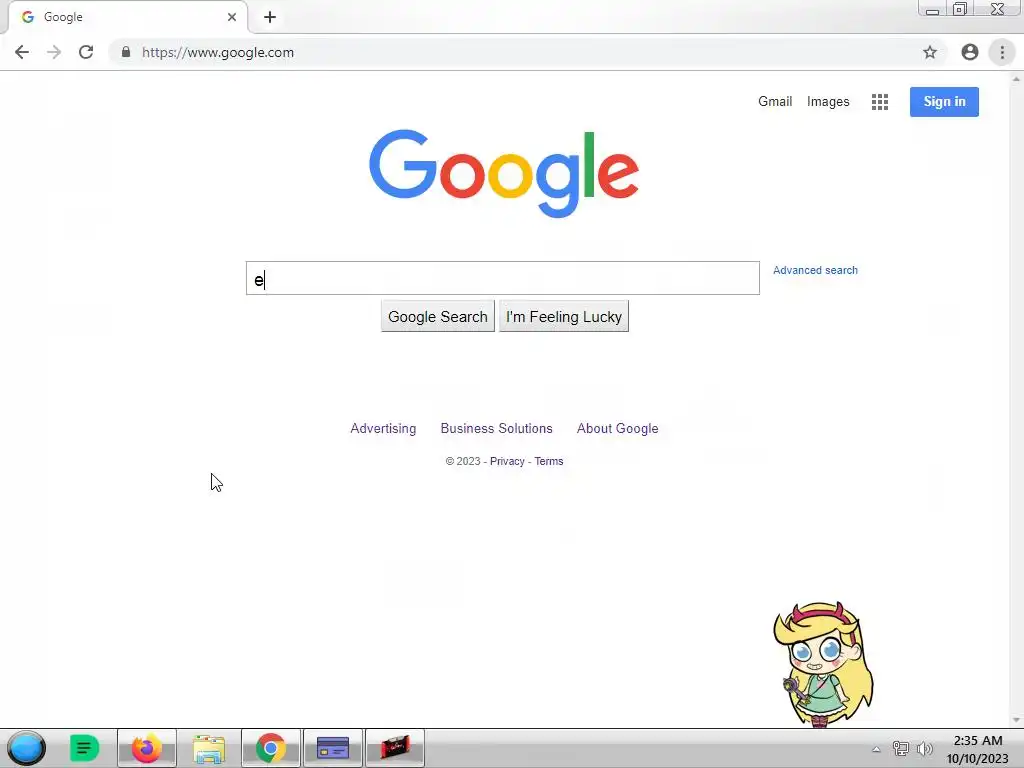Open the Terms link in the footer
Image resolution: width=1024 pixels, height=768 pixels.
[549, 461]
